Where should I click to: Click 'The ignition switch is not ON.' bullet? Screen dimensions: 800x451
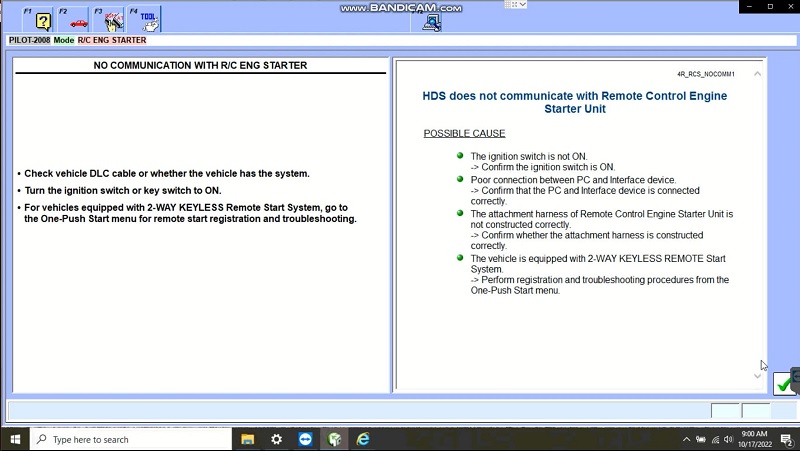529,156
